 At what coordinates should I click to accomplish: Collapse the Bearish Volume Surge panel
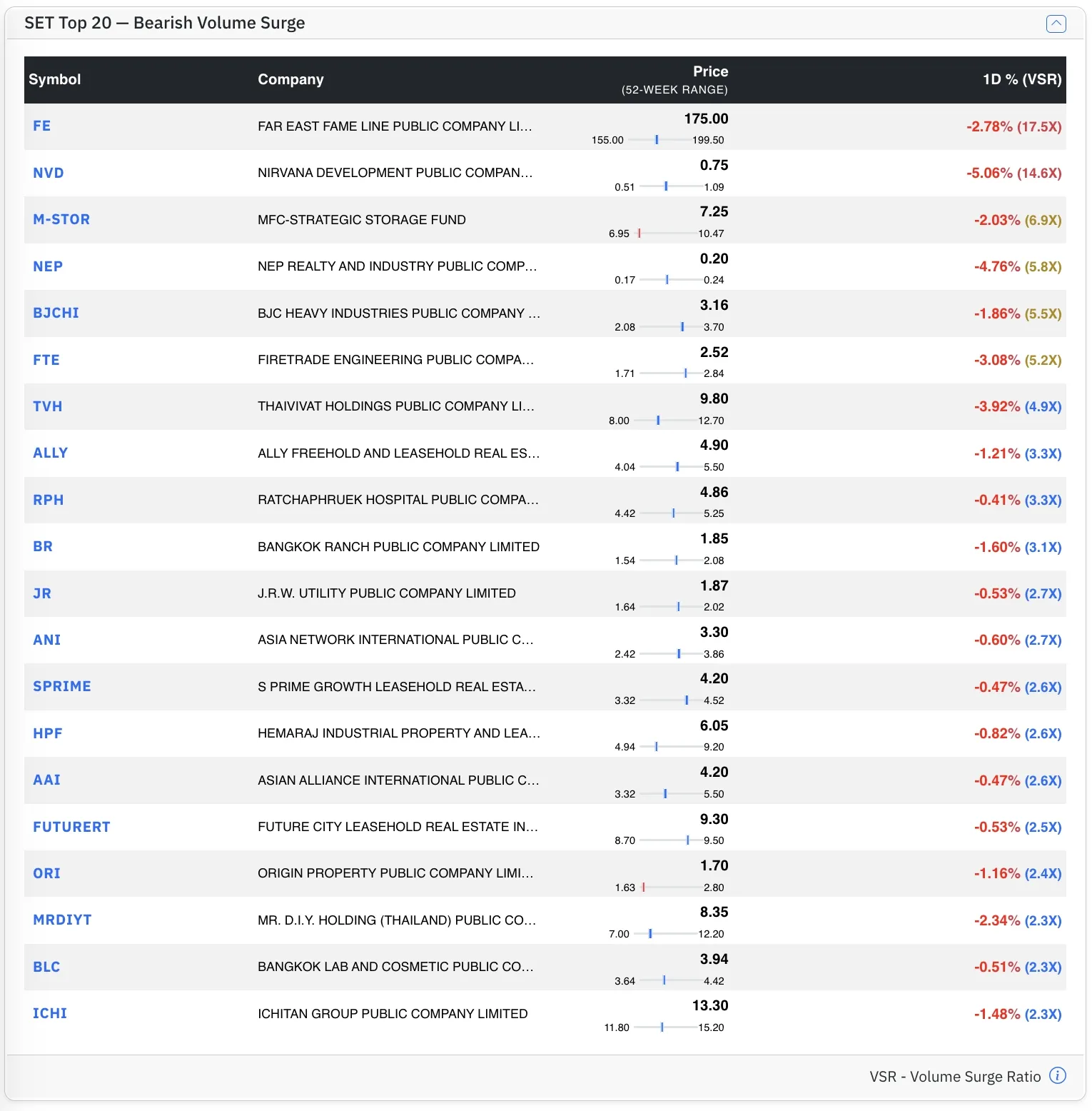coord(1056,24)
